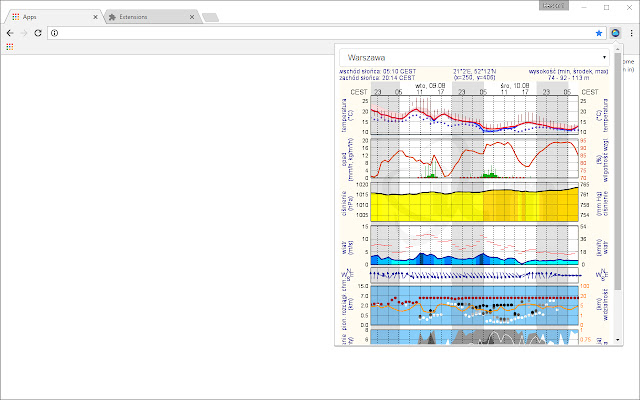
Task: Click the address bar input
Action: 327,33
